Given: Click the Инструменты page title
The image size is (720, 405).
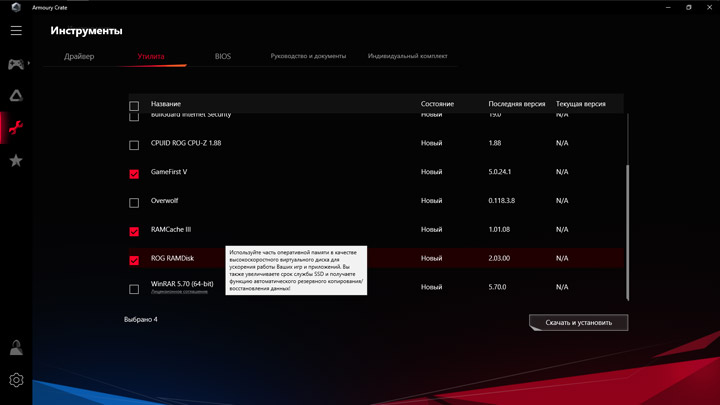Looking at the screenshot, I should [86, 30].
